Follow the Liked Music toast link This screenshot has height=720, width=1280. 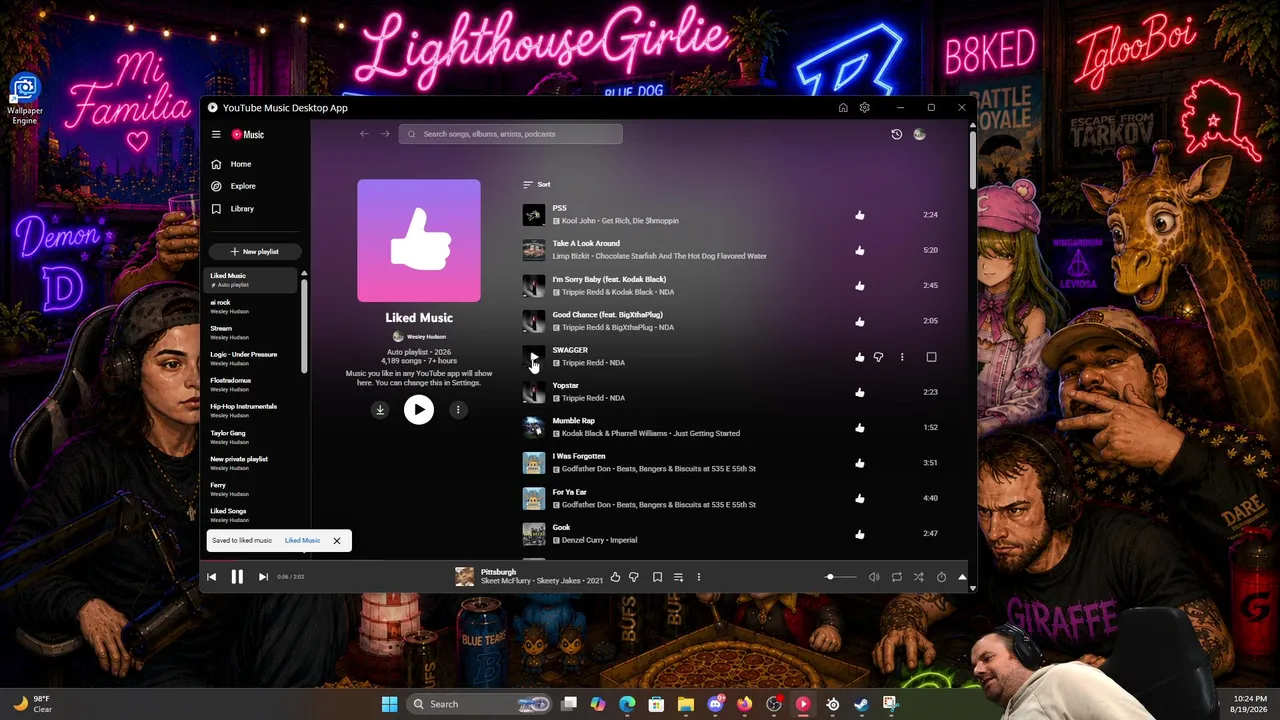click(x=302, y=541)
